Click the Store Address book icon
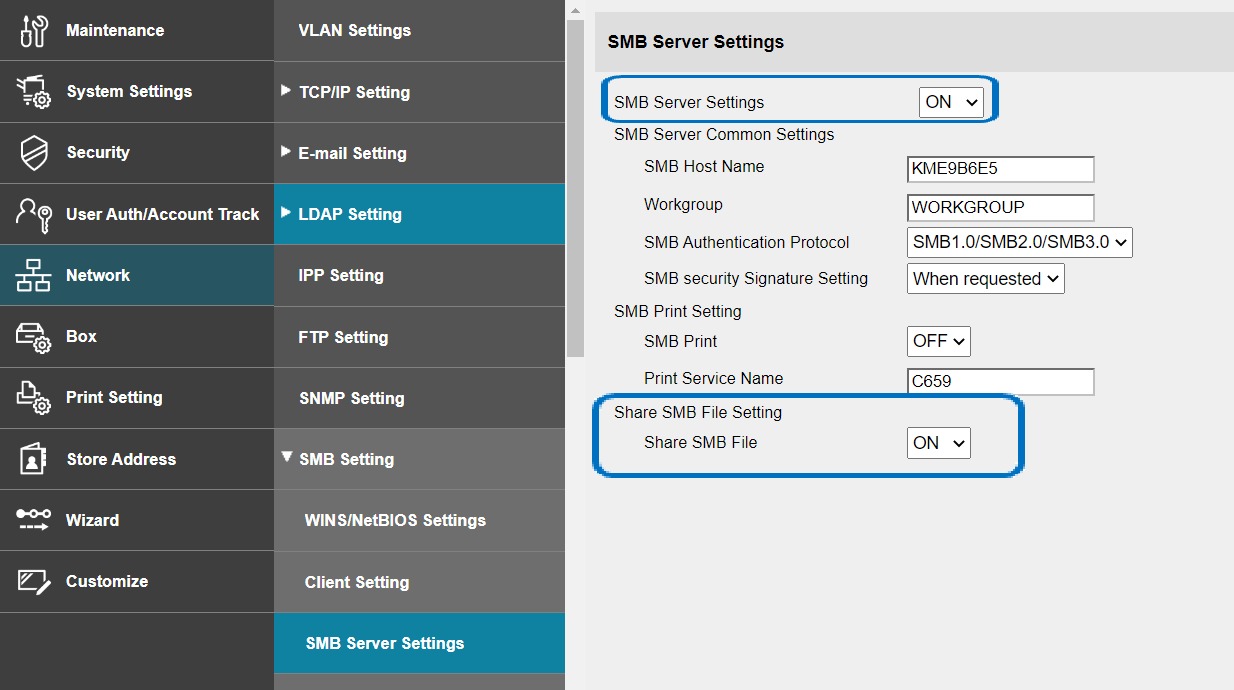The width and height of the screenshot is (1234, 690). point(33,459)
